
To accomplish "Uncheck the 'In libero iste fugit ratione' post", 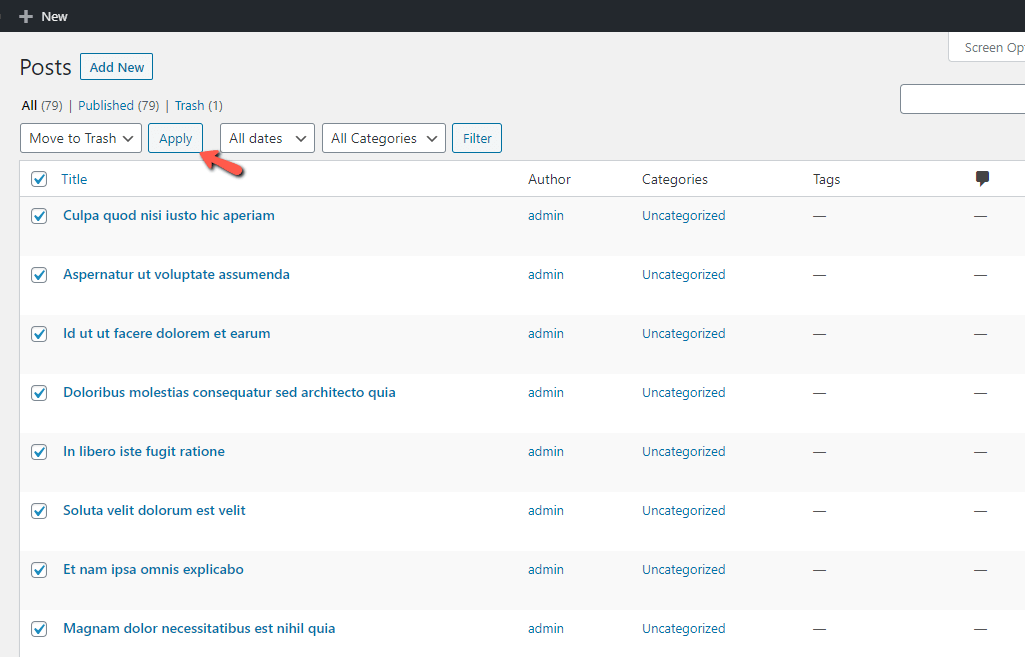I will pyautogui.click(x=39, y=452).
